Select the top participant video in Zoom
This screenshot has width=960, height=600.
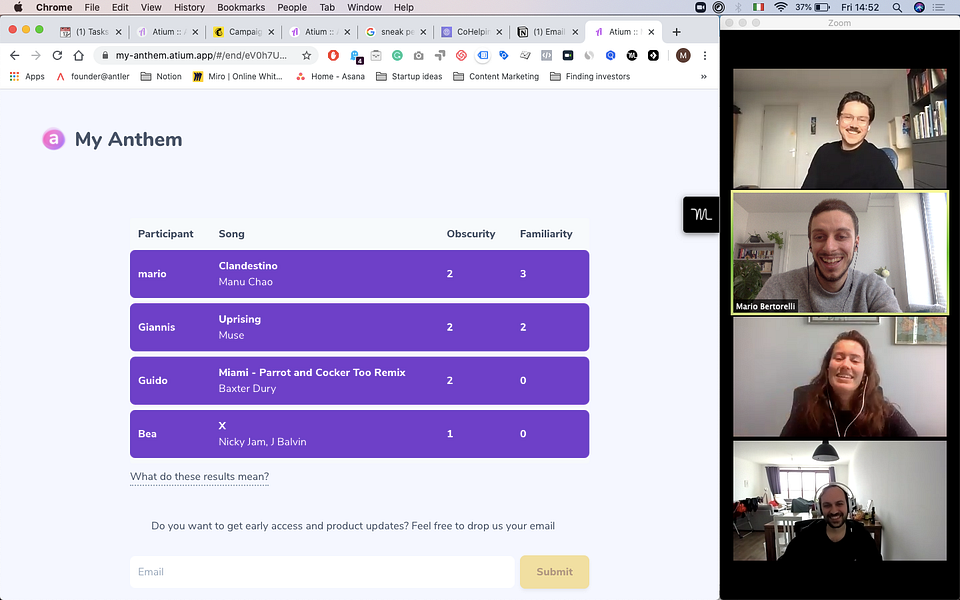coord(840,128)
